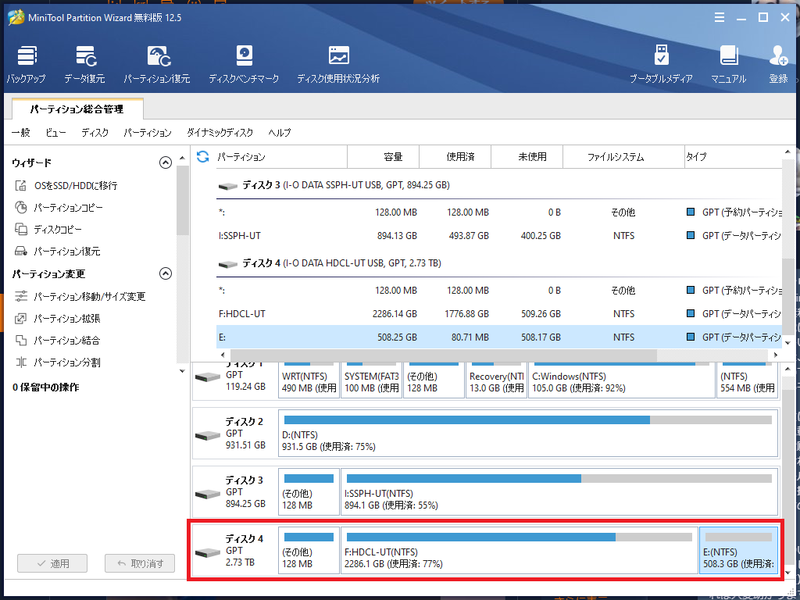
Task: Start パーティションコピー wizard
Action: click(59, 207)
